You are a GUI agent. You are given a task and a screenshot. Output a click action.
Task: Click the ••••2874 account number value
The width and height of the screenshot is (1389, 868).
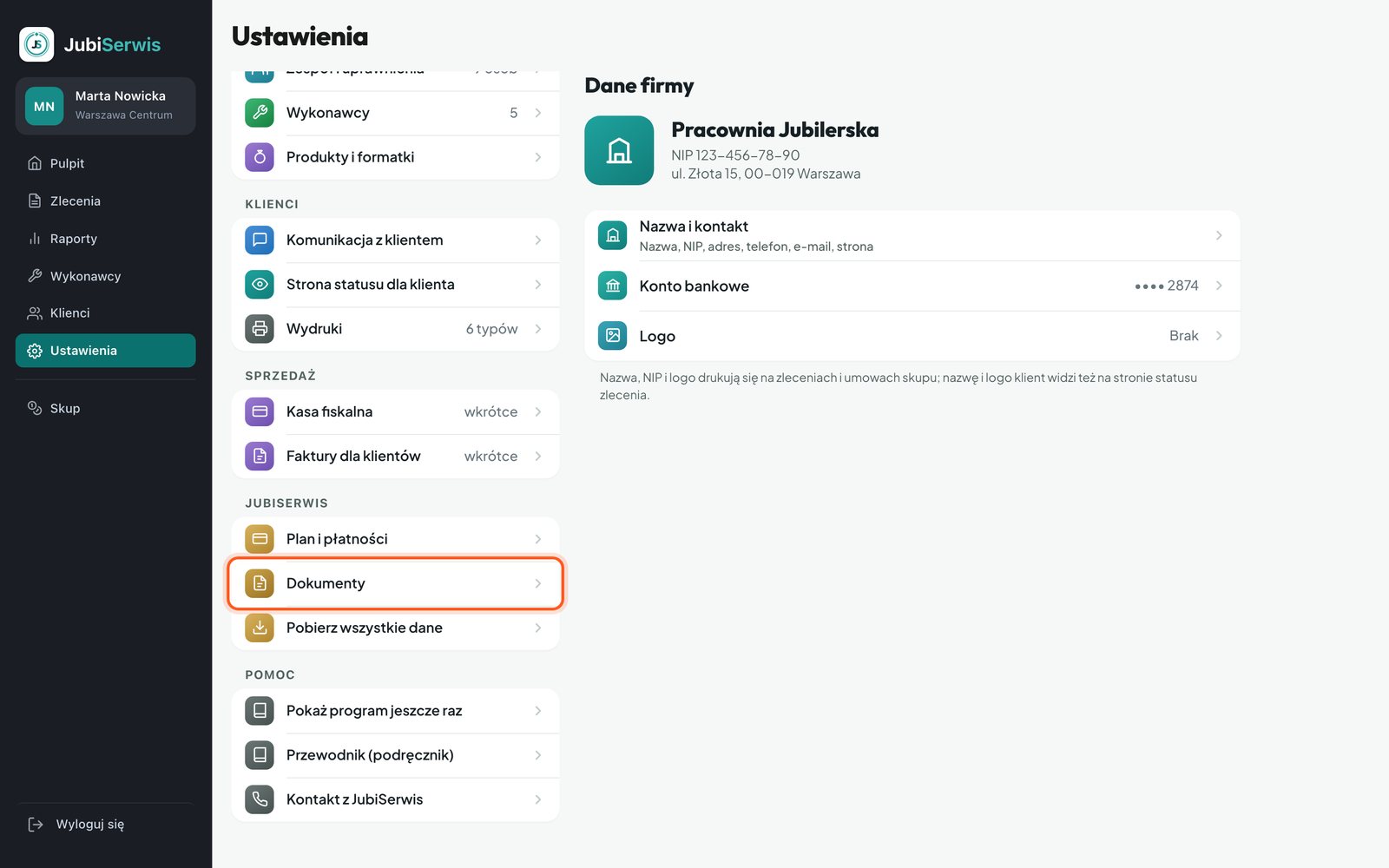pyautogui.click(x=1167, y=286)
